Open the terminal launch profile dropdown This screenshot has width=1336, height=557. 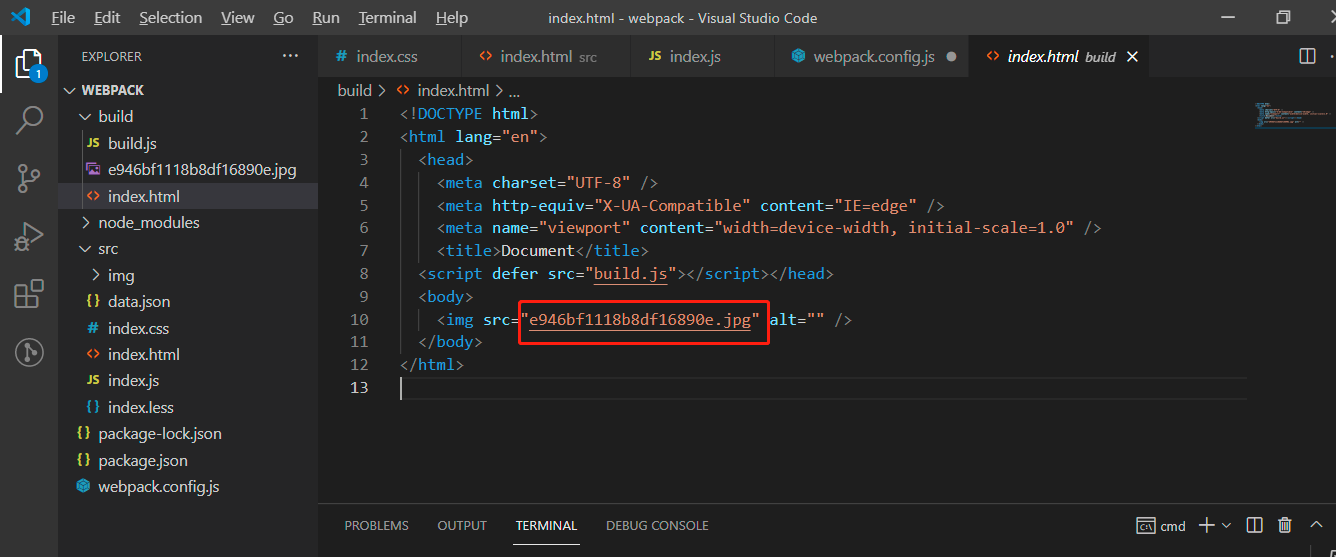click(1226, 525)
